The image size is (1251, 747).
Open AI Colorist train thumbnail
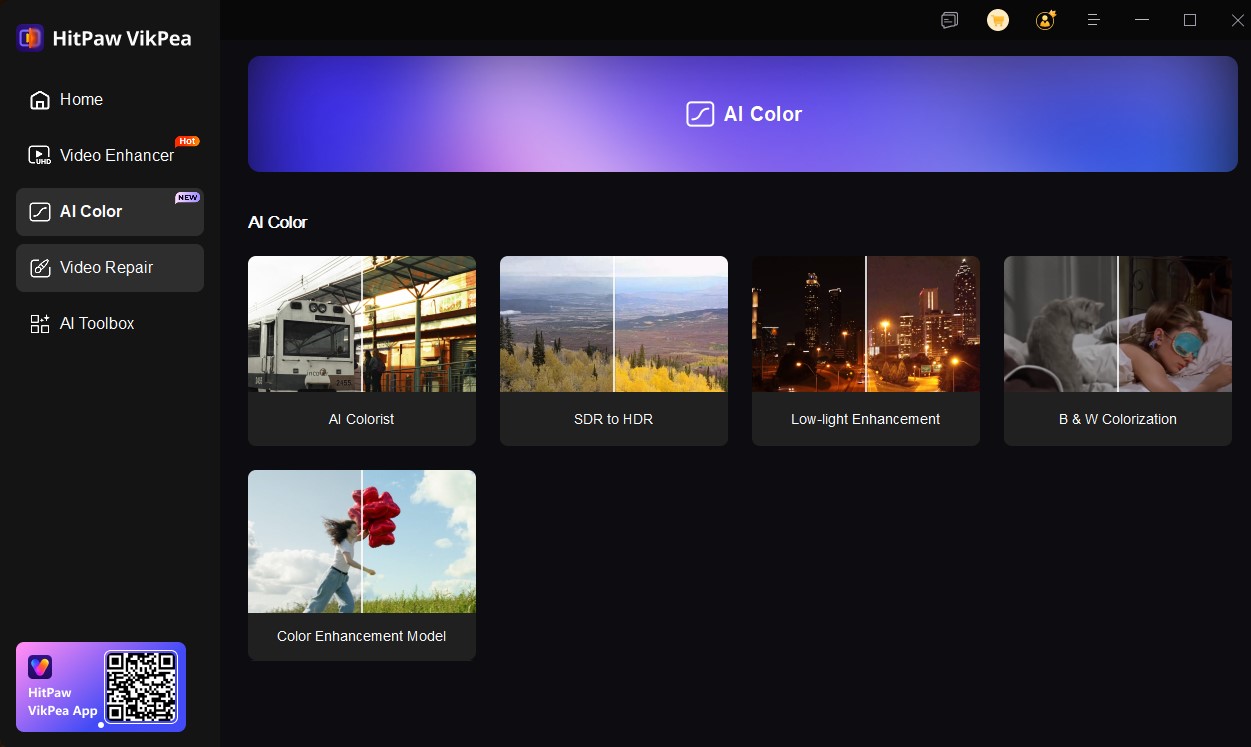[361, 324]
